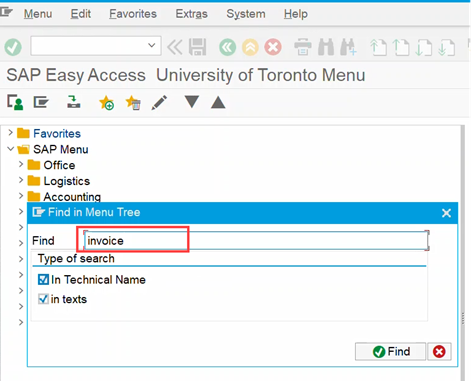
Task: Open the Edit menu
Action: (80, 14)
